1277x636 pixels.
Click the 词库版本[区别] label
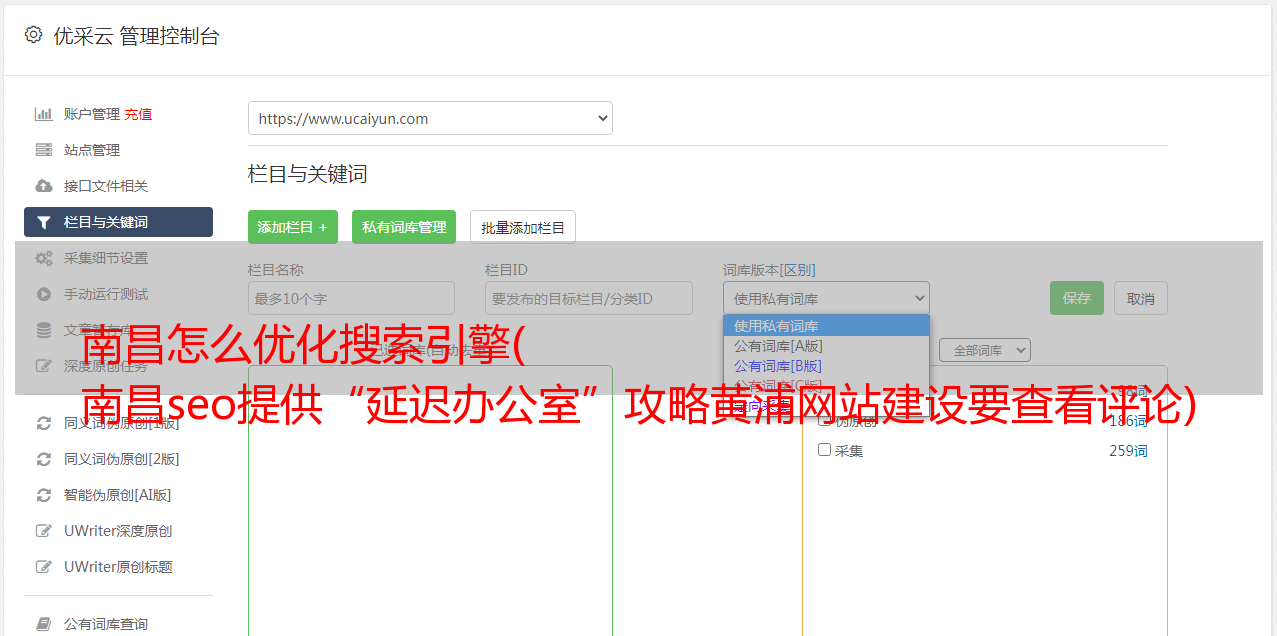pos(769,270)
